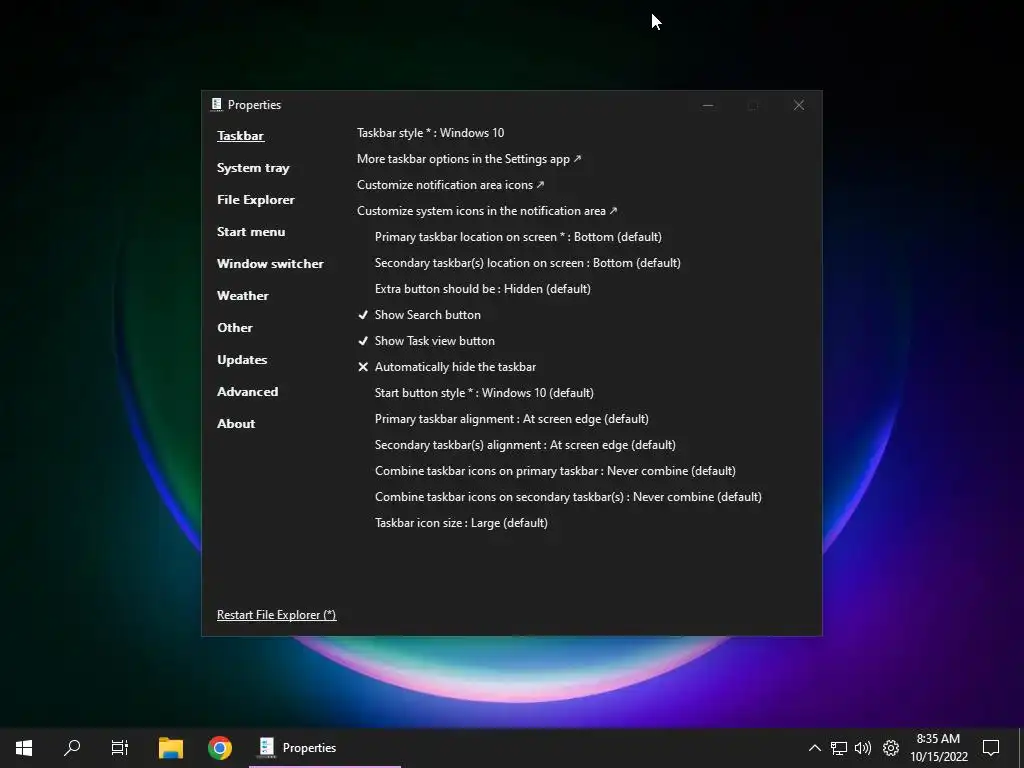Switch to Updates section
The height and width of the screenshot is (768, 1024).
(x=242, y=360)
